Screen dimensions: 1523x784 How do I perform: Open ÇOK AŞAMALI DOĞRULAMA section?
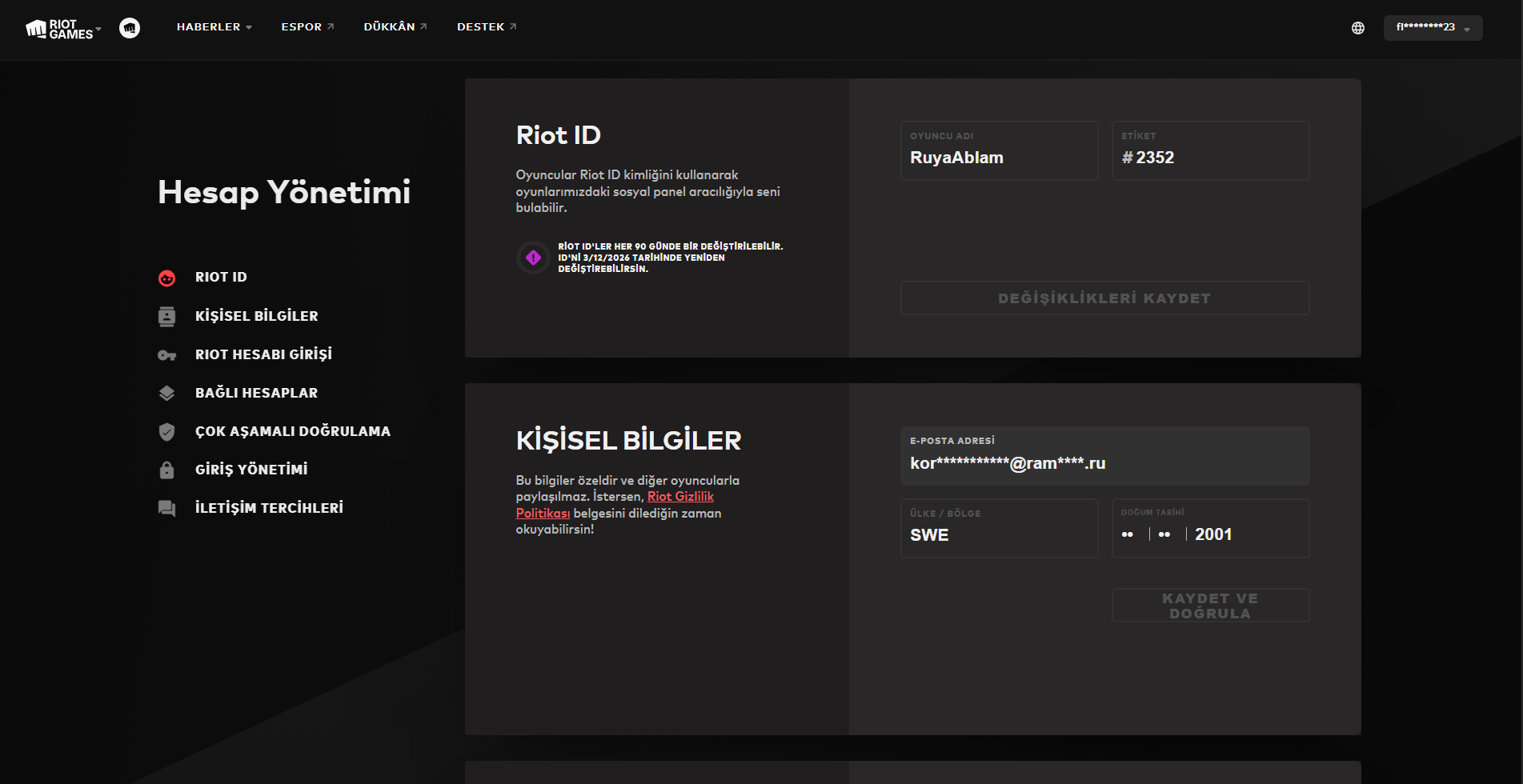coord(293,431)
